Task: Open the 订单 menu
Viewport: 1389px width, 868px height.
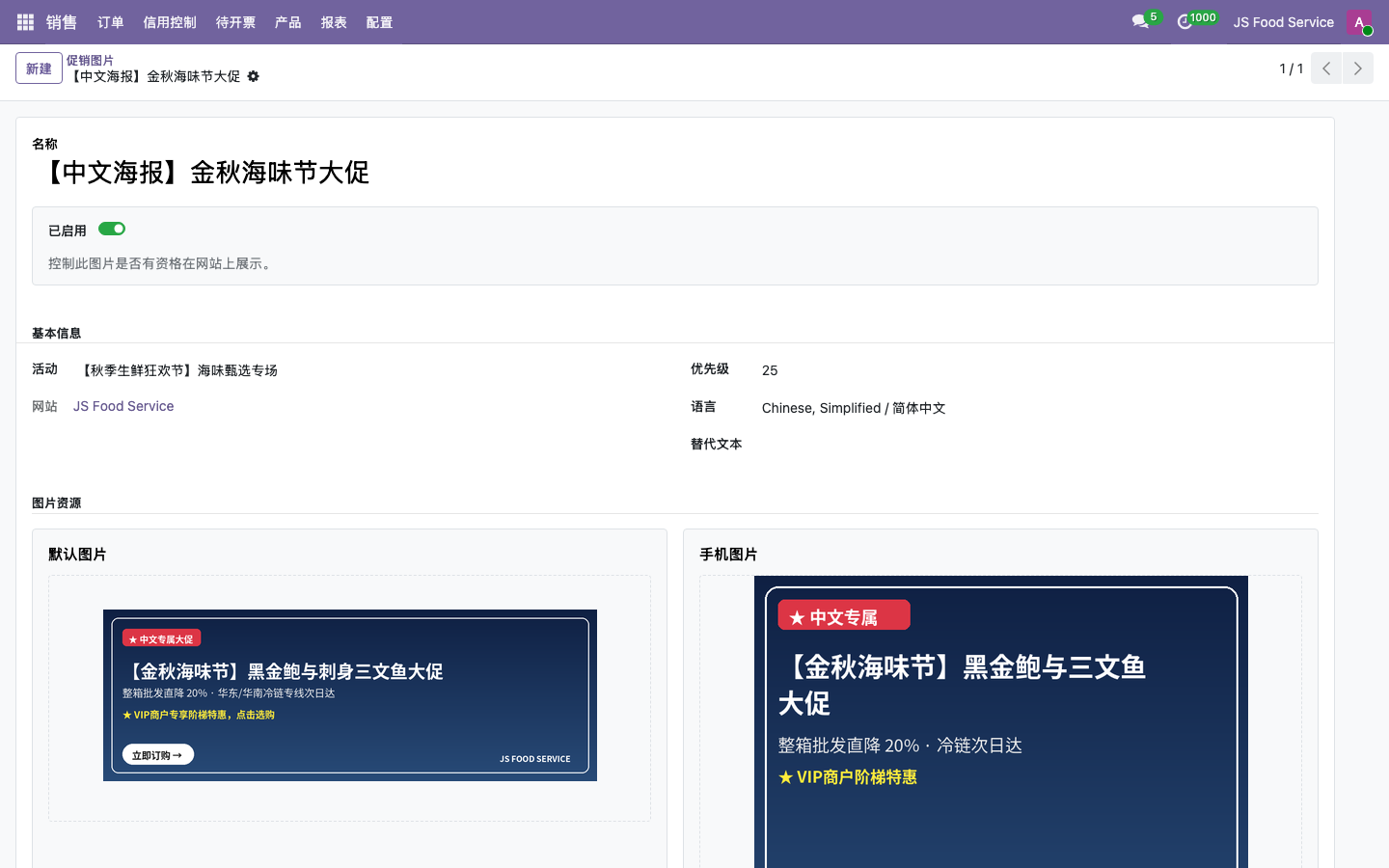Action: (111, 21)
